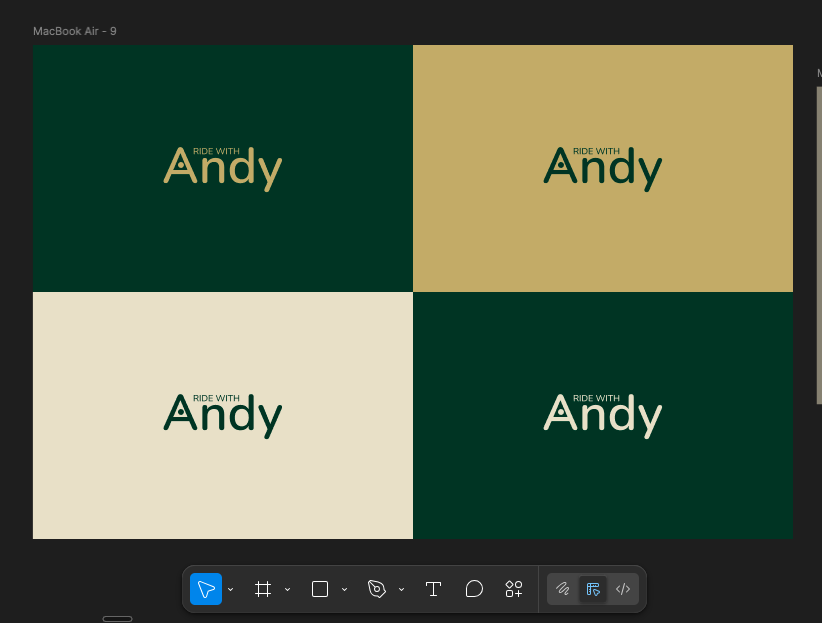Click green Andy logo on cream background
Viewport: 822px width, 623px height.
[223, 416]
